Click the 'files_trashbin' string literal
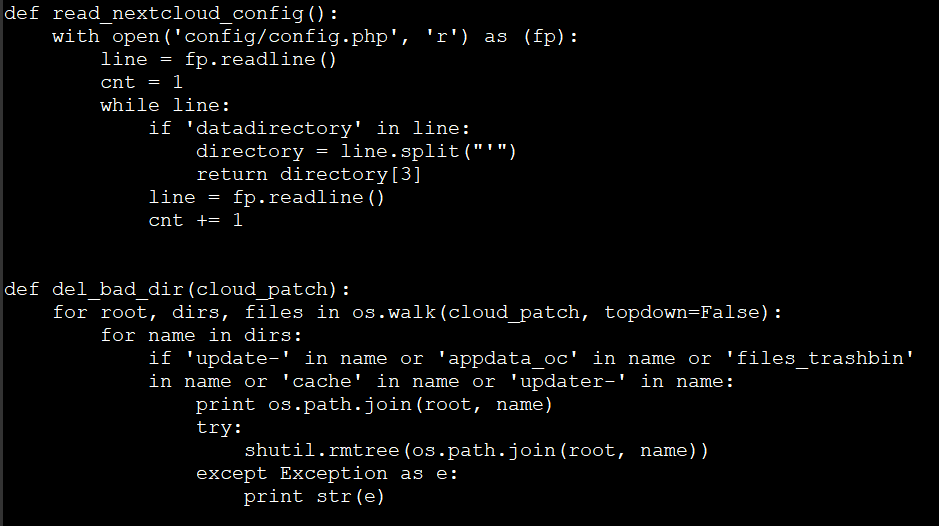The height and width of the screenshot is (526, 939). point(819,359)
